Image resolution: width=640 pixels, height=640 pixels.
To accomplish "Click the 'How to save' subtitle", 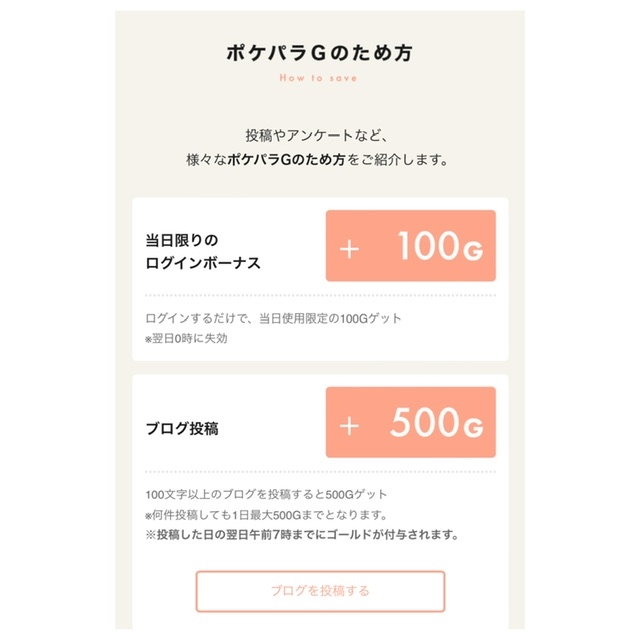I will [x=318, y=76].
